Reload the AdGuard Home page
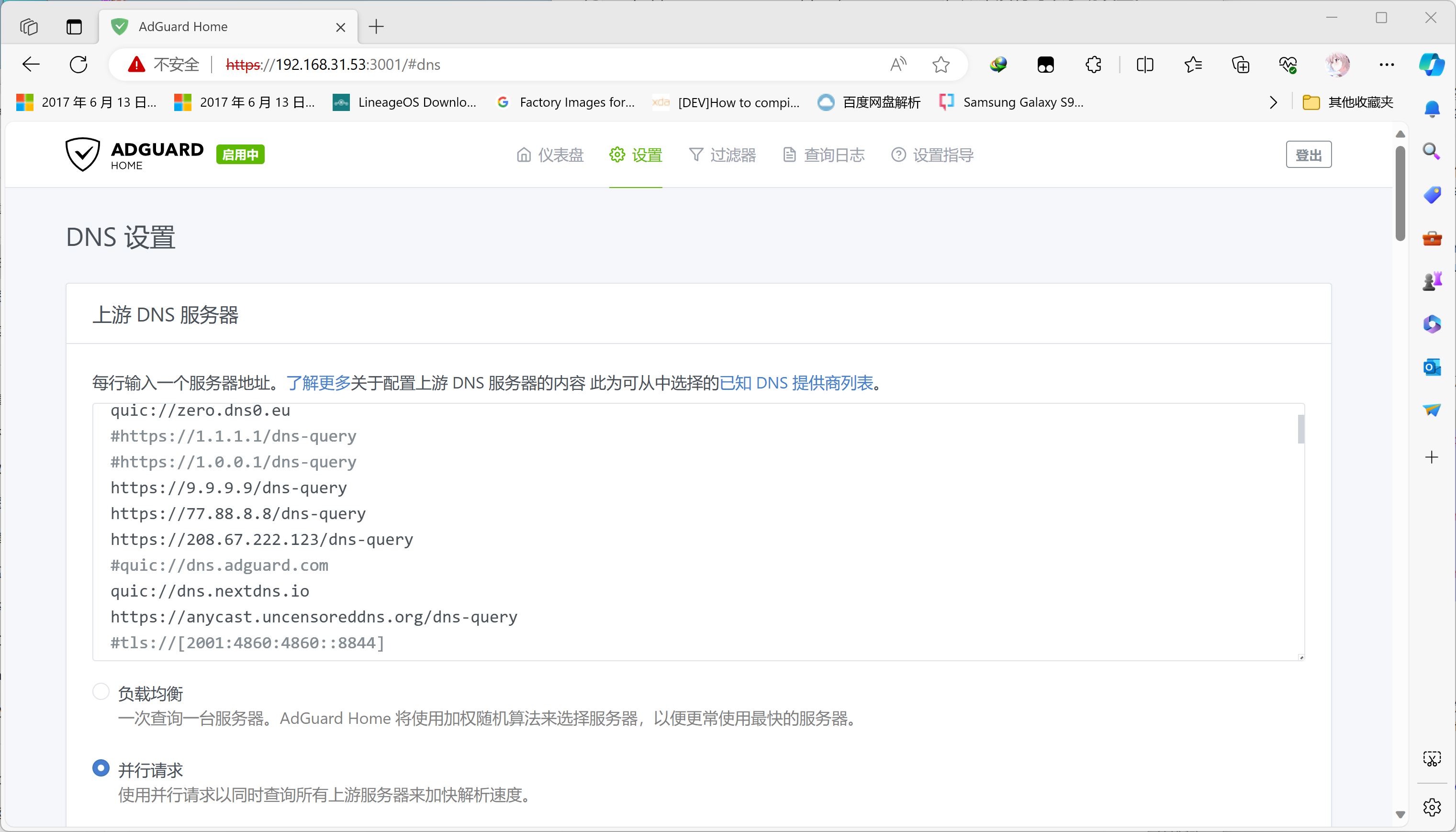 tap(78, 64)
